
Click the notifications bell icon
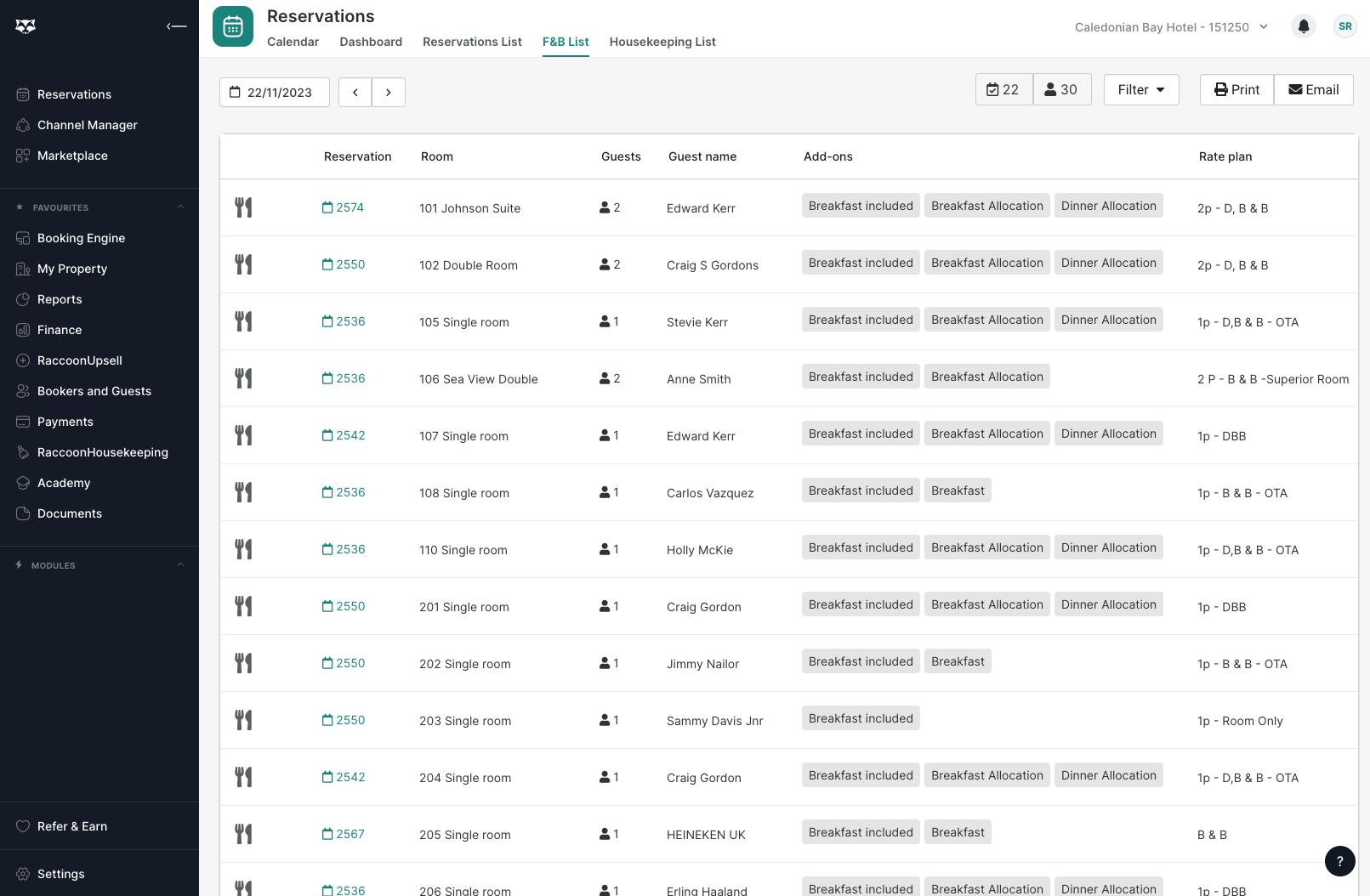pos(1303,26)
